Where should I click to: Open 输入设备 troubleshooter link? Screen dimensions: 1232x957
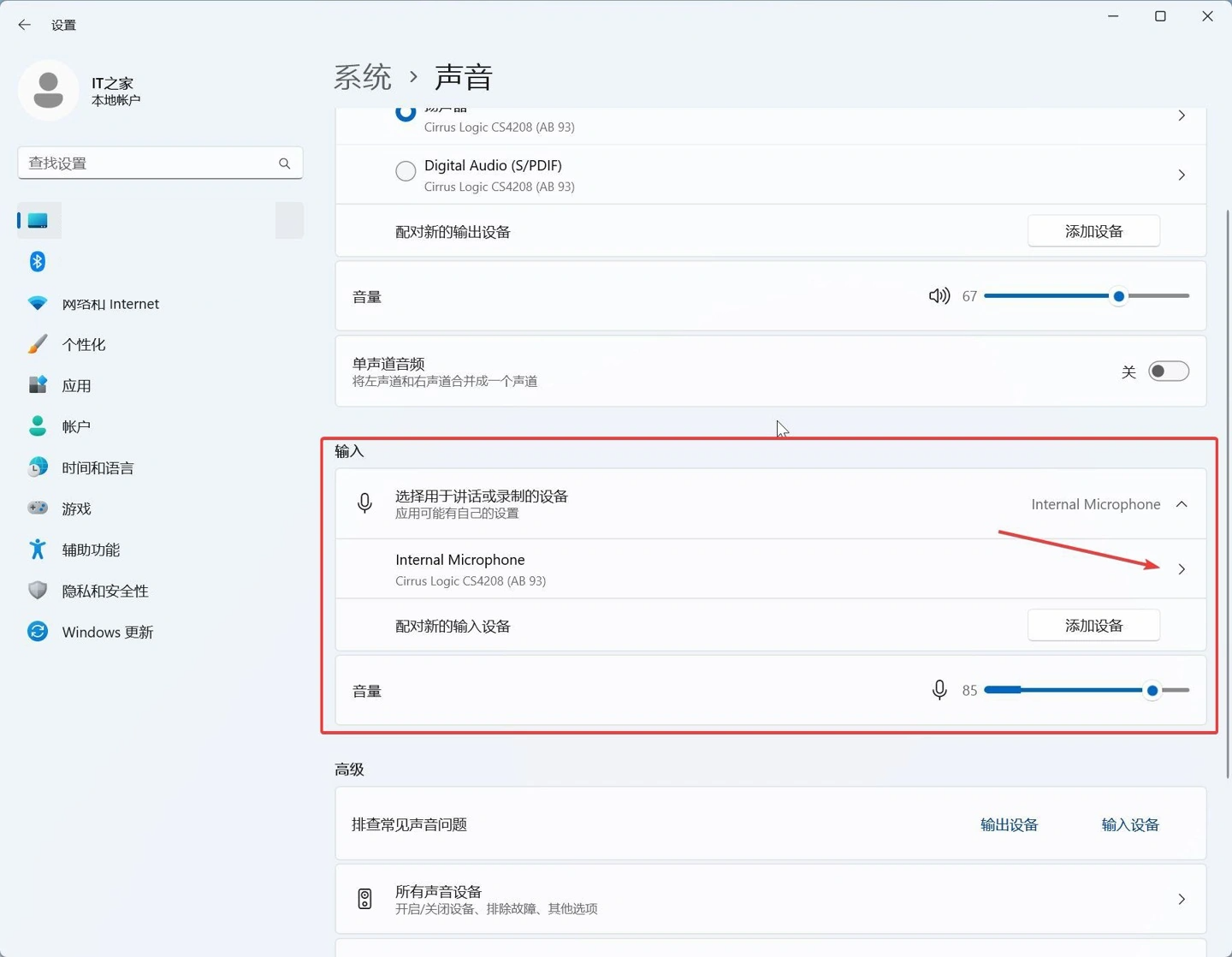[x=1129, y=823]
